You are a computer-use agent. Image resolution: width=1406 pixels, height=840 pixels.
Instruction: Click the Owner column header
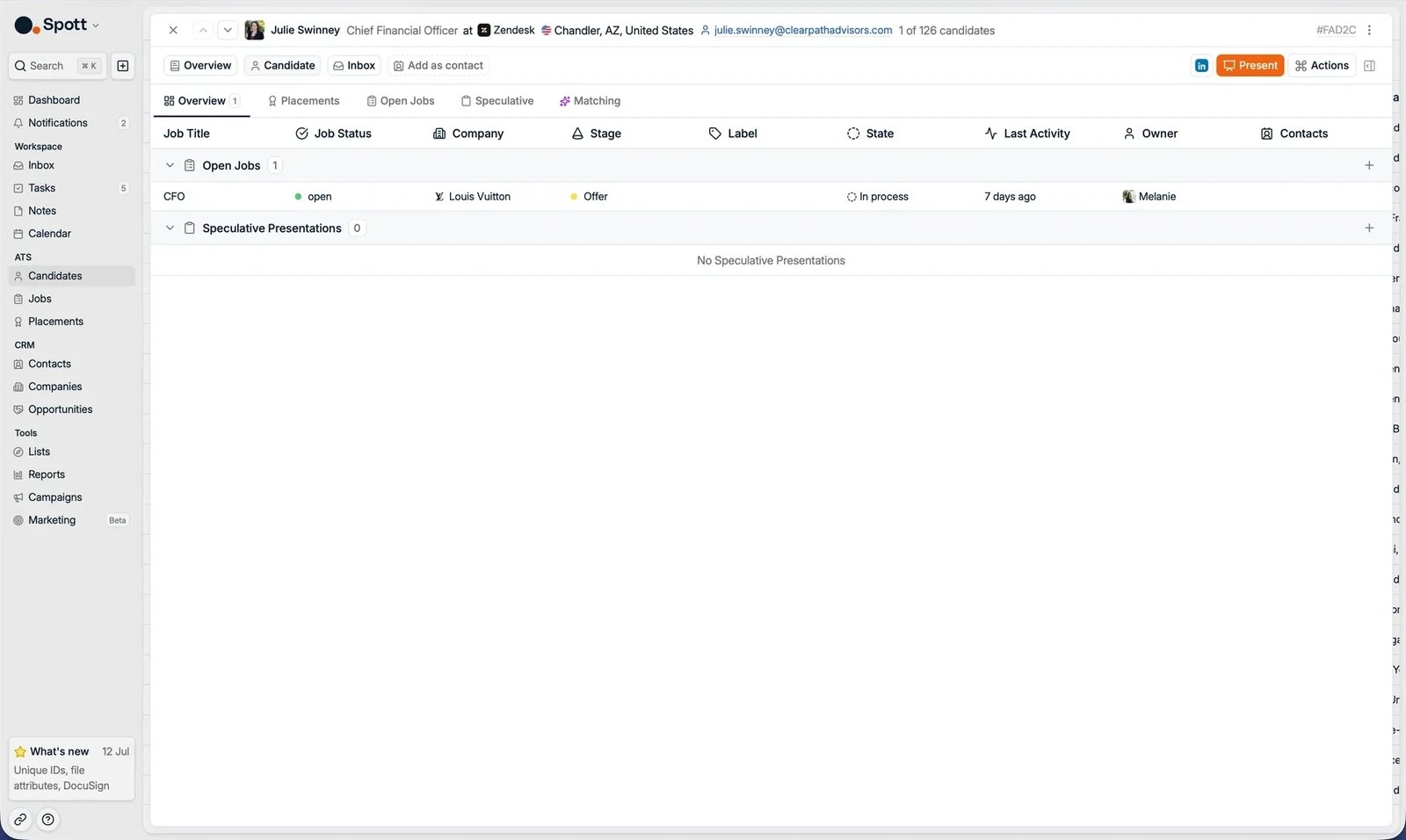pyautogui.click(x=1150, y=134)
